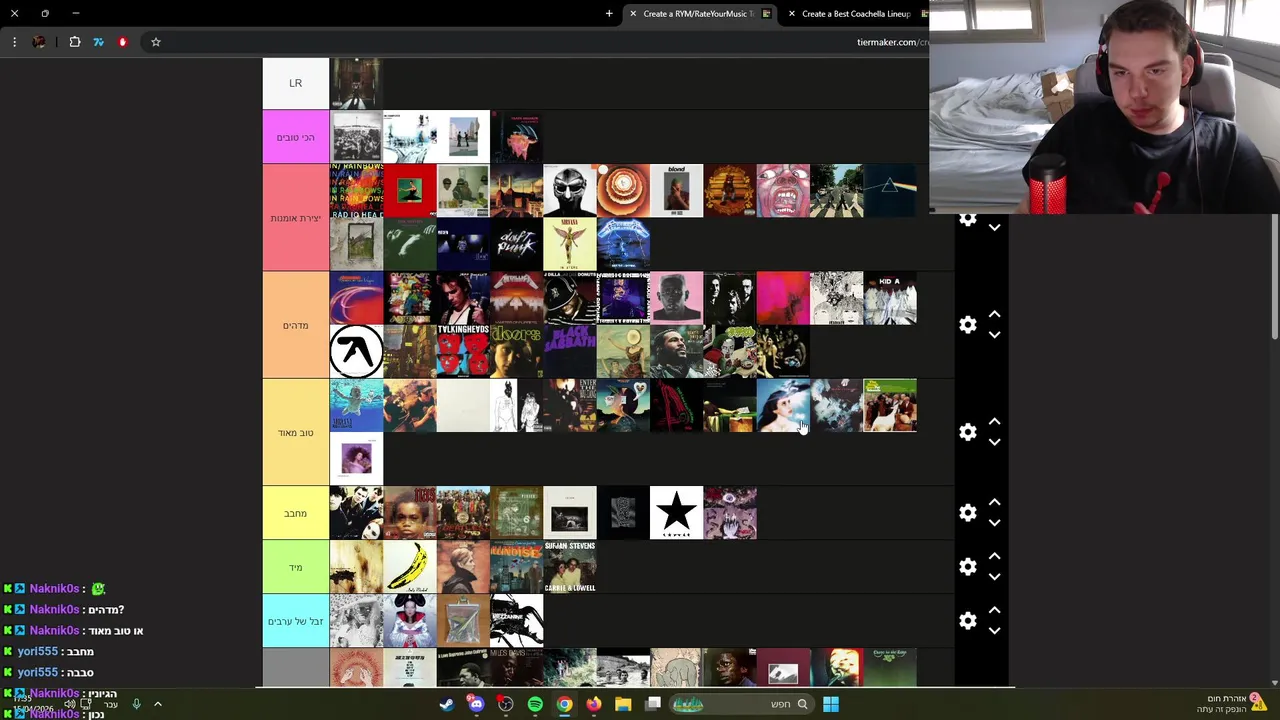Image resolution: width=1280 pixels, height=720 pixels.
Task: Move טוב מאוד tier up
Action: tap(994, 422)
